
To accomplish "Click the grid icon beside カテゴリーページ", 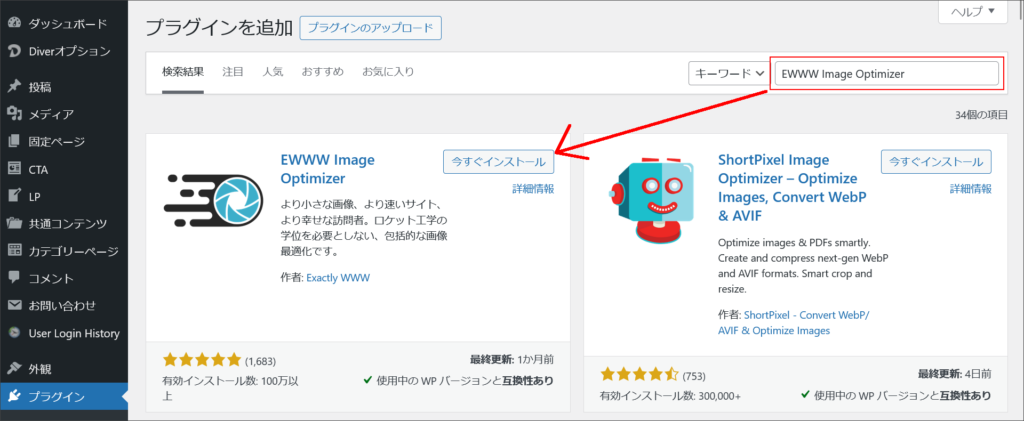I will point(14,251).
